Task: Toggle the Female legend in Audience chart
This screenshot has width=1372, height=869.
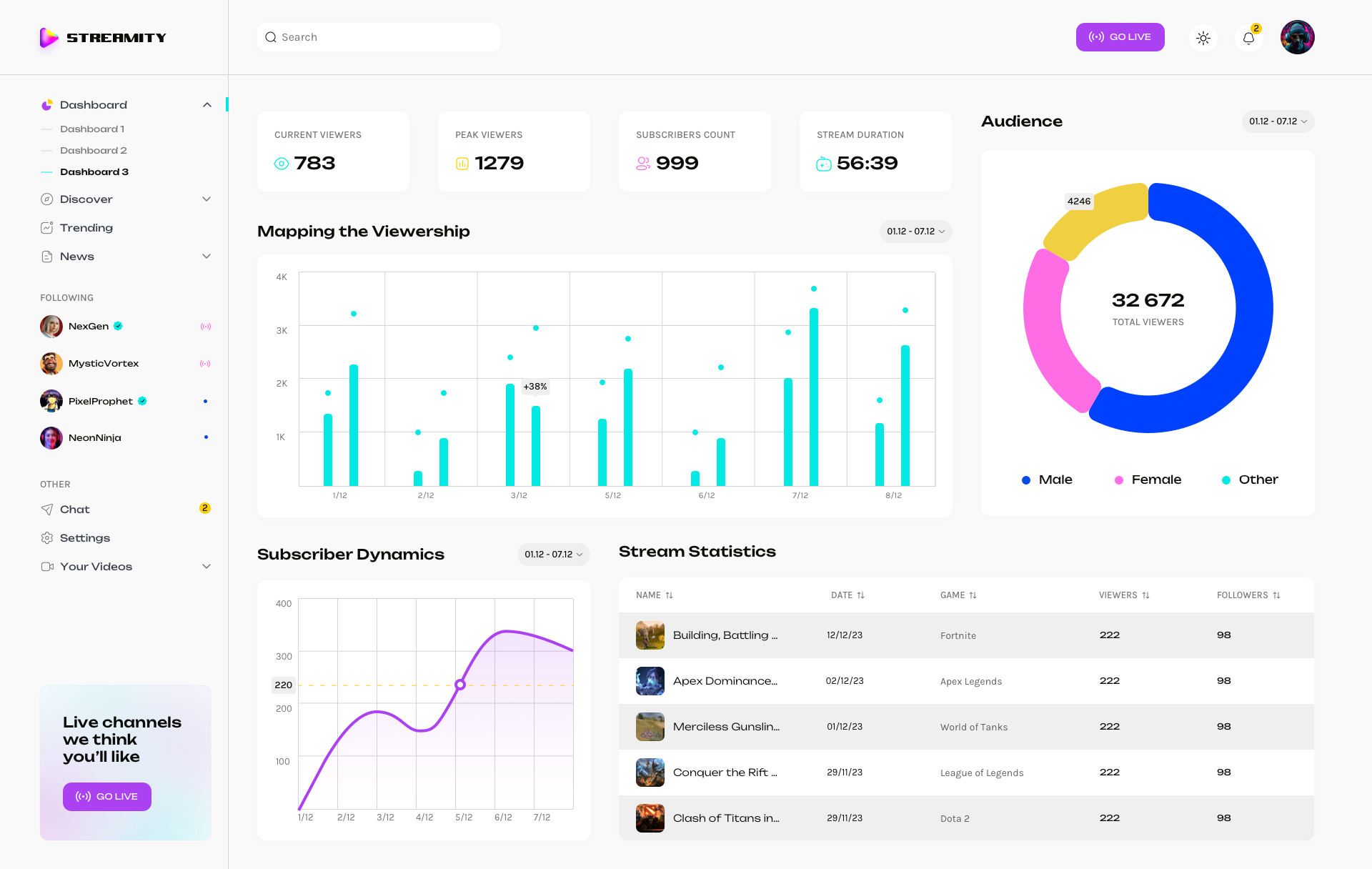Action: click(1148, 480)
